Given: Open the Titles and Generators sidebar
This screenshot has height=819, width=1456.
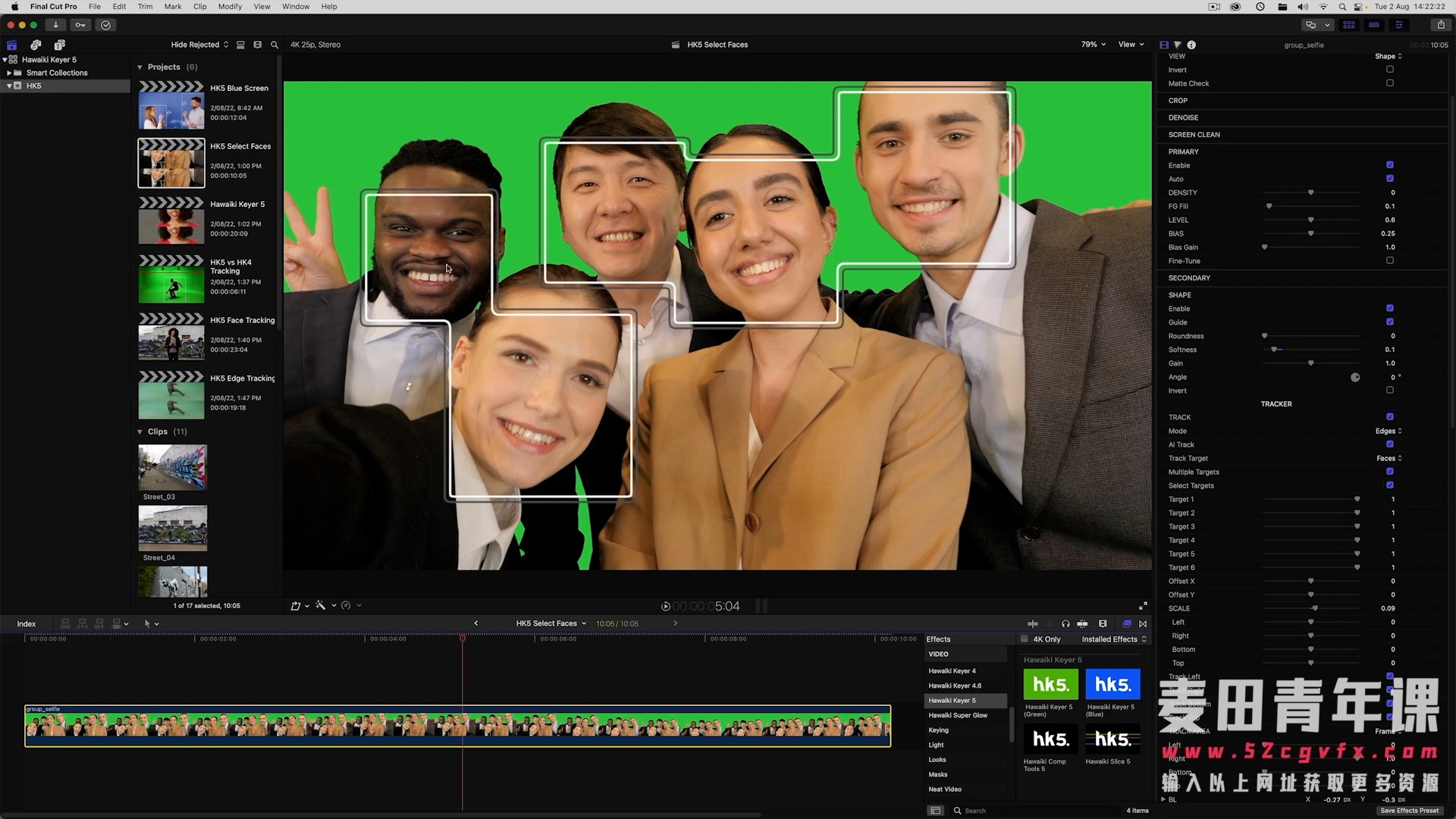Looking at the screenshot, I should coord(60,45).
